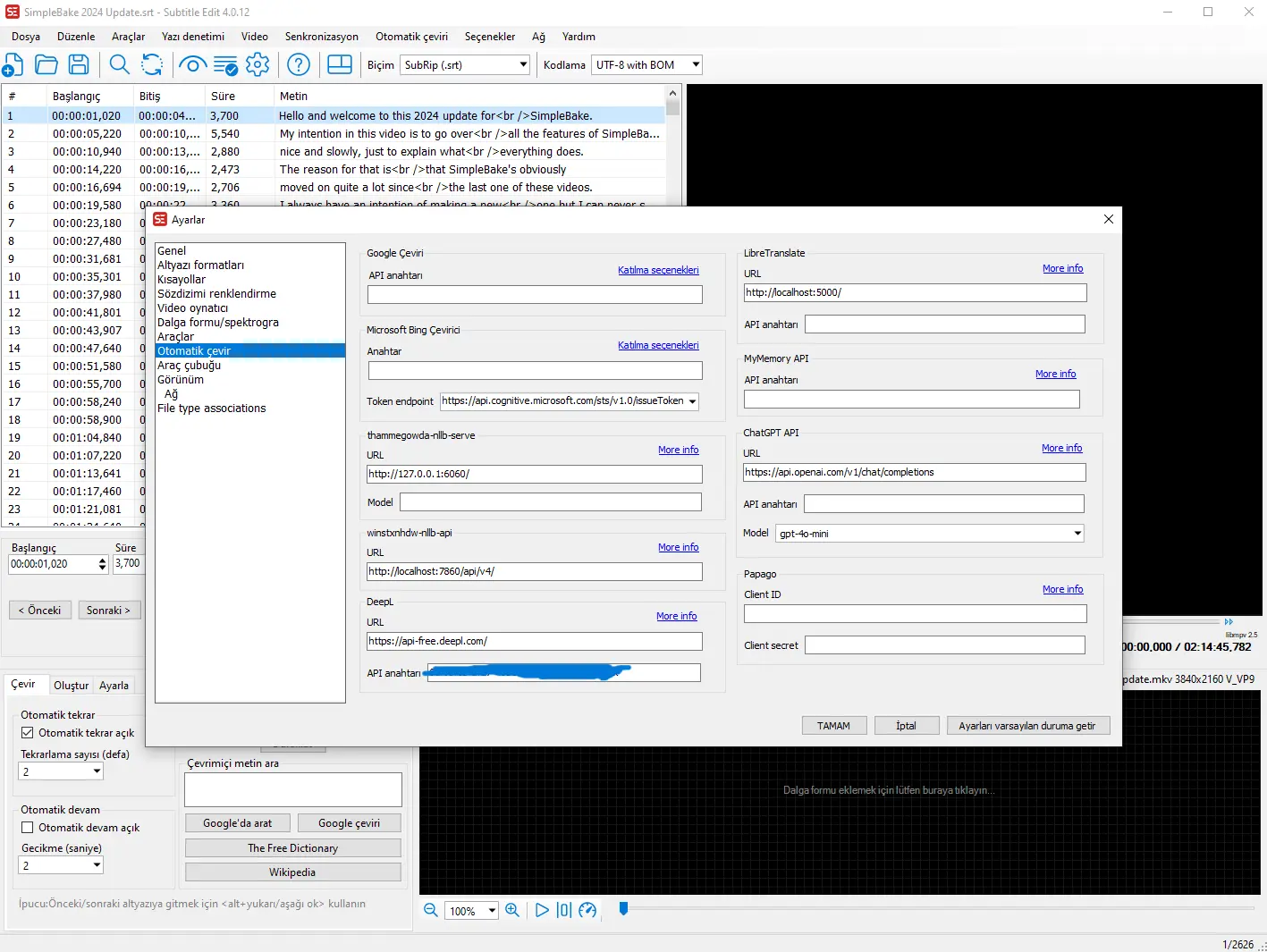Image resolution: width=1267 pixels, height=952 pixels.
Task: Play the waveform with play icon
Action: click(542, 910)
